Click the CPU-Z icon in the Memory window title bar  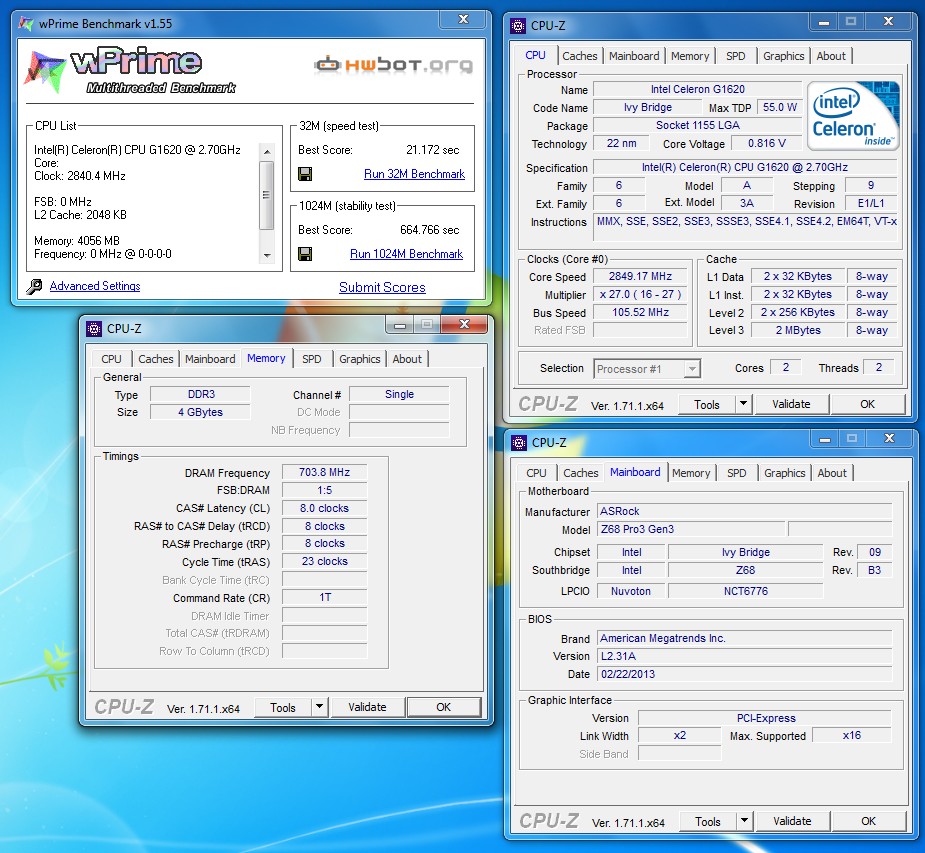94,329
